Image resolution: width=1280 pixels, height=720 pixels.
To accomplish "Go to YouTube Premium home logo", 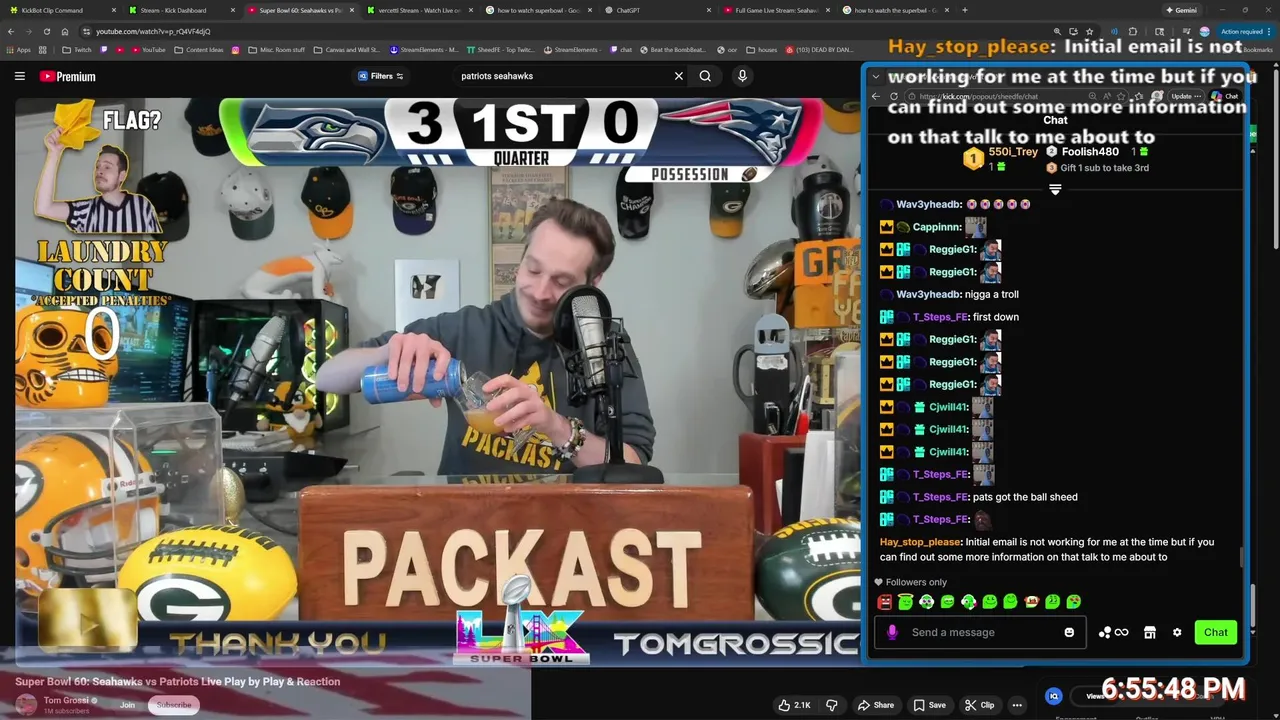I will [x=68, y=76].
